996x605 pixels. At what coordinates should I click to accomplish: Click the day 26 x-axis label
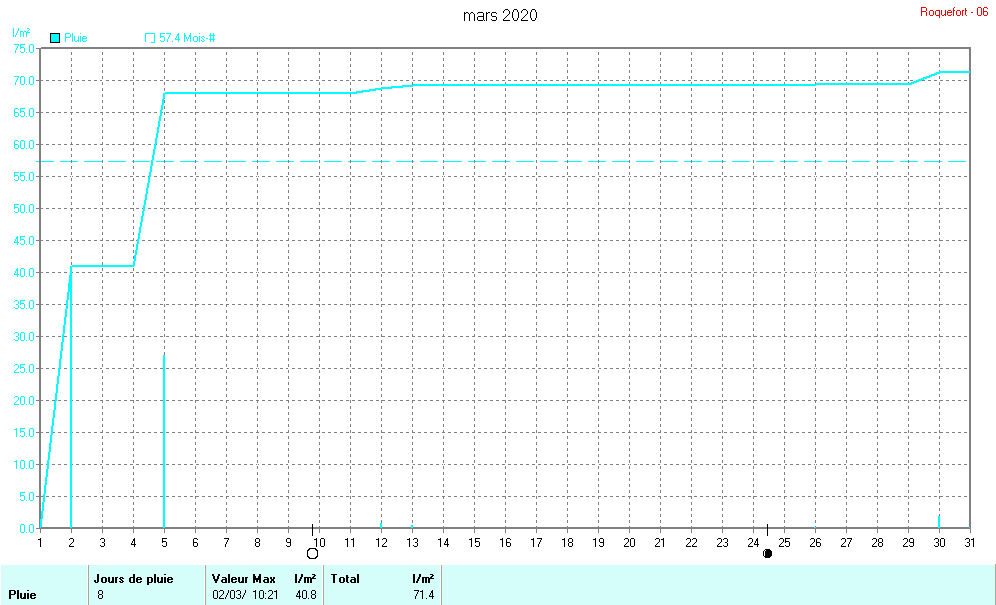tap(815, 543)
